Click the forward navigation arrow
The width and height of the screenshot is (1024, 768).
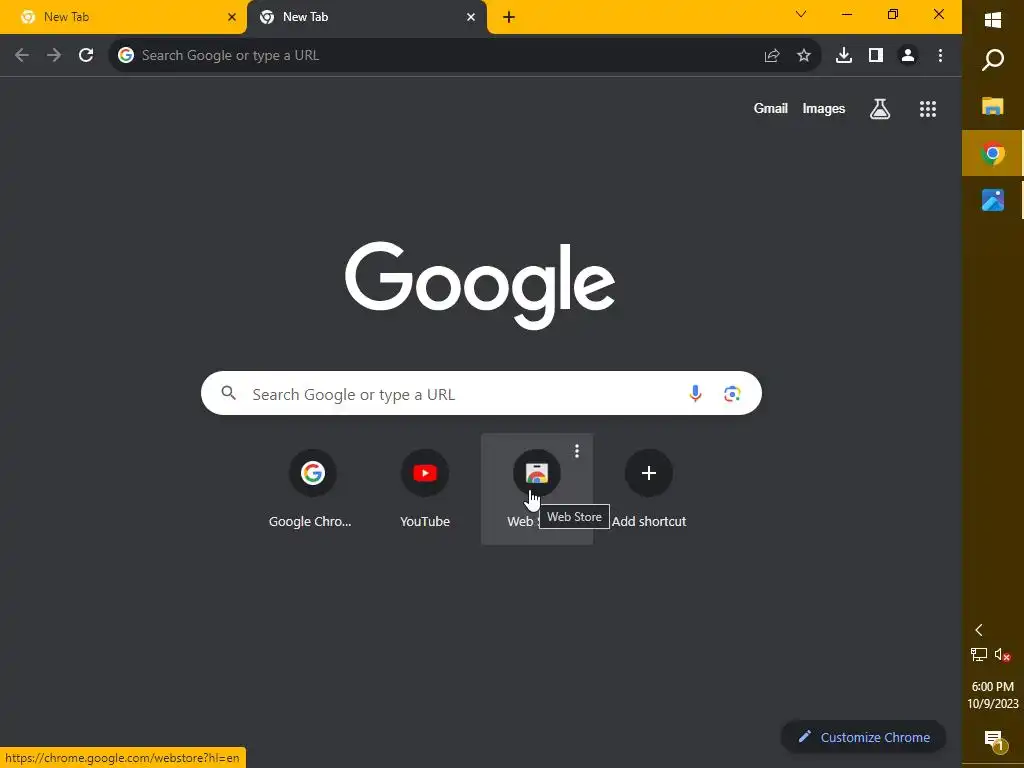click(x=54, y=56)
